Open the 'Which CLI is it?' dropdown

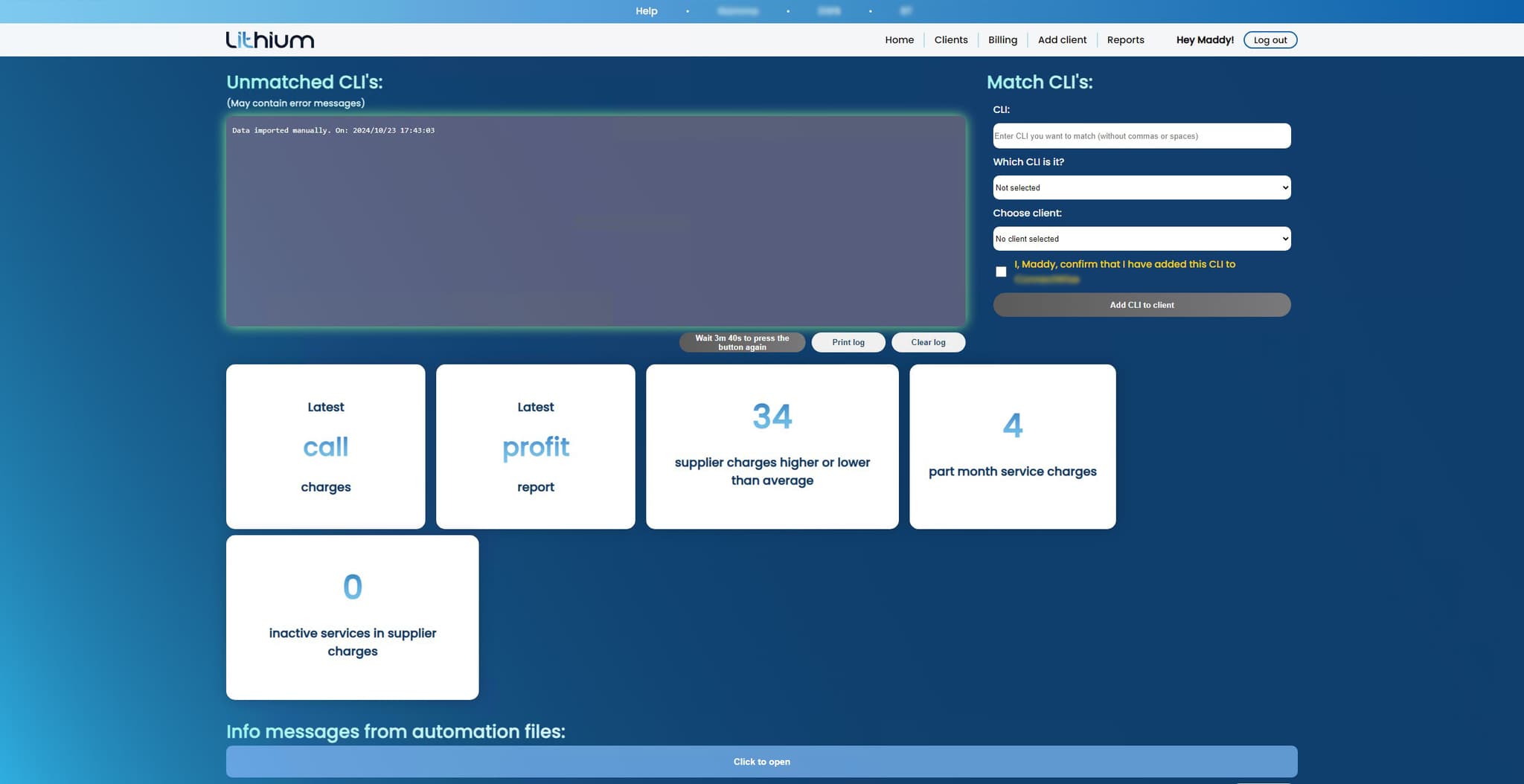point(1141,187)
